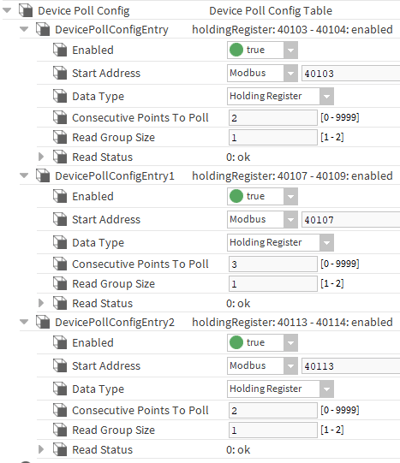Expand Read Status under DevicePollConfigEntry

[41, 157]
